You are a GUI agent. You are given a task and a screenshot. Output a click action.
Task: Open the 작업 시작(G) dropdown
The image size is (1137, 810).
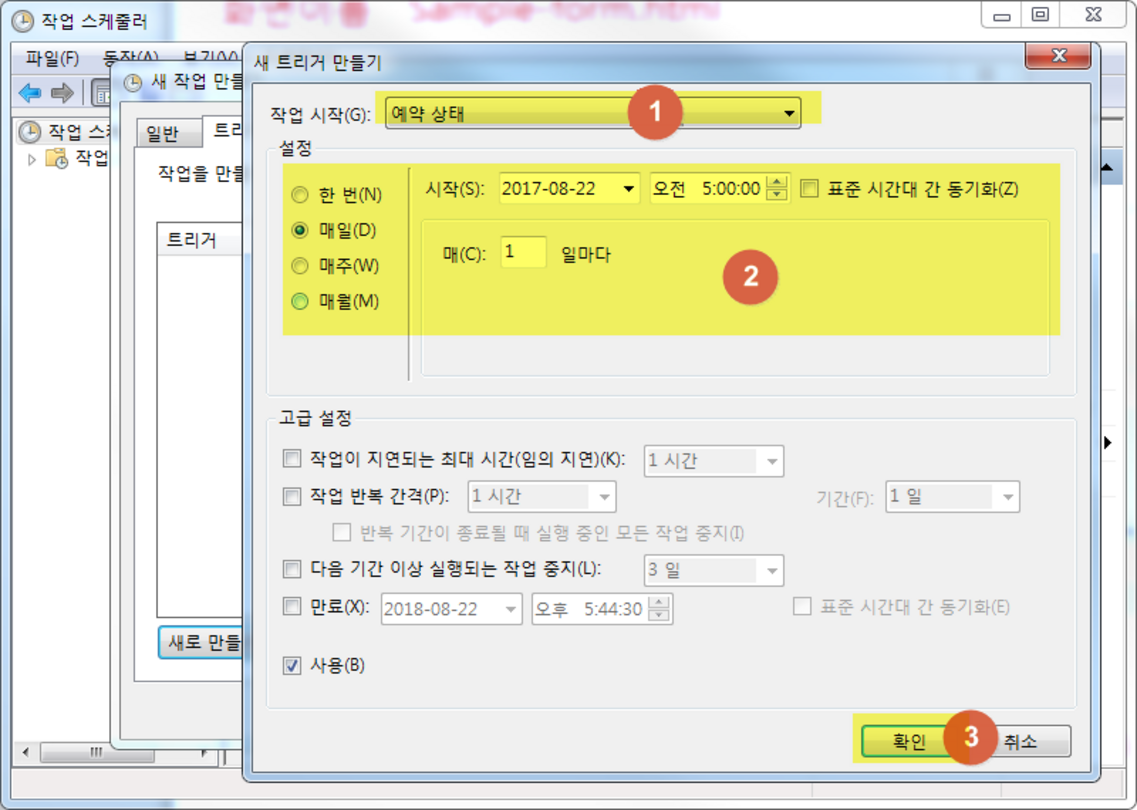790,114
